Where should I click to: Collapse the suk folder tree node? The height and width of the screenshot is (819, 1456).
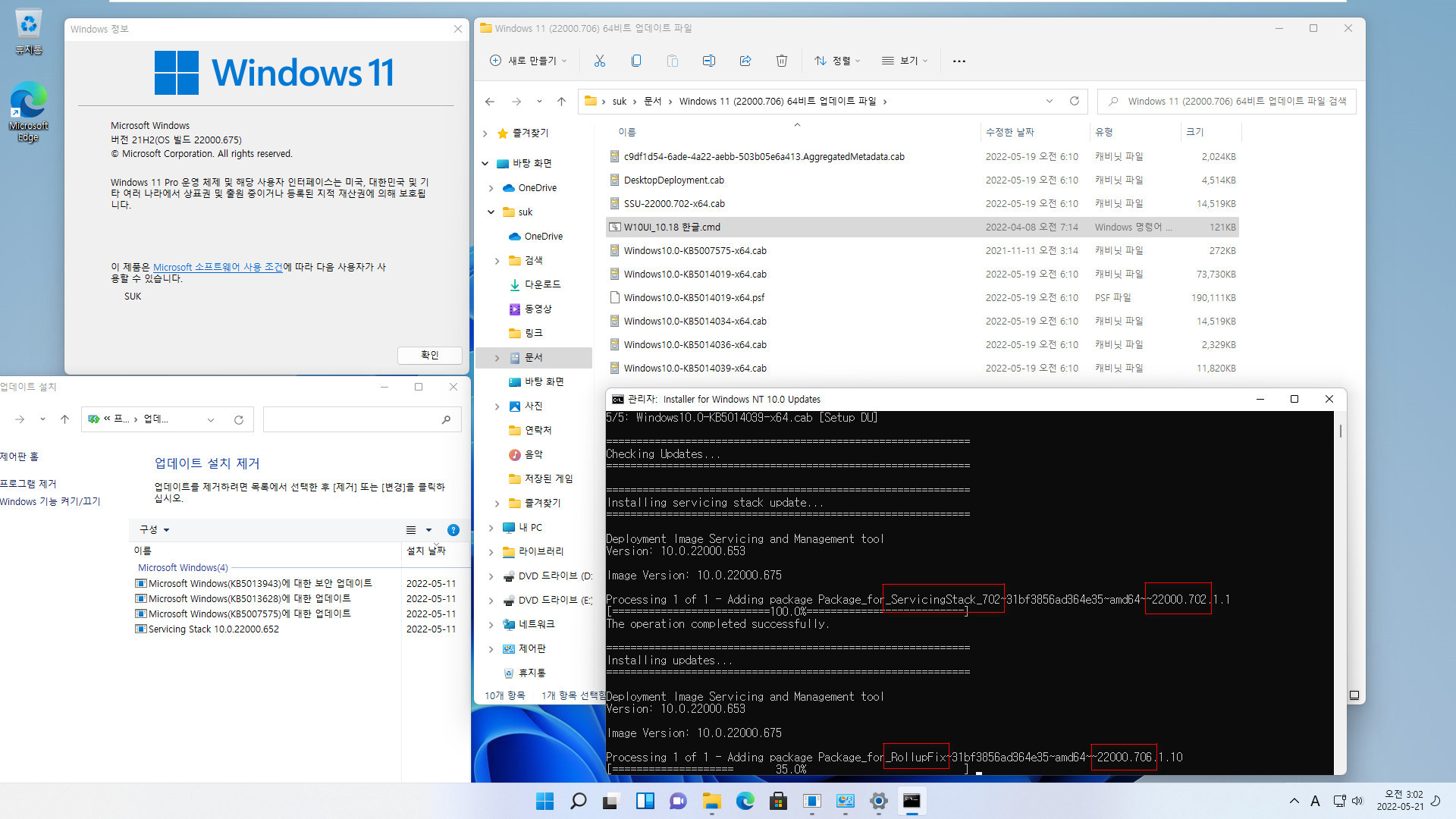491,212
